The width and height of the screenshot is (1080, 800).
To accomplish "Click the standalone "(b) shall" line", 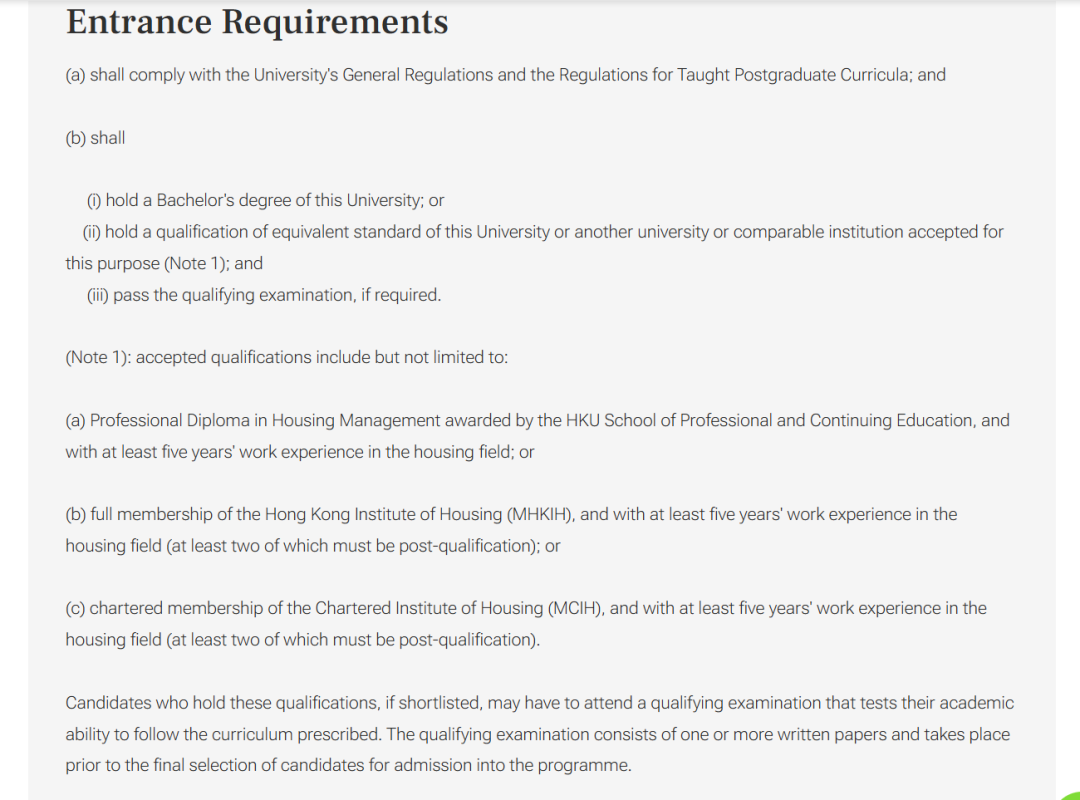I will [x=96, y=138].
